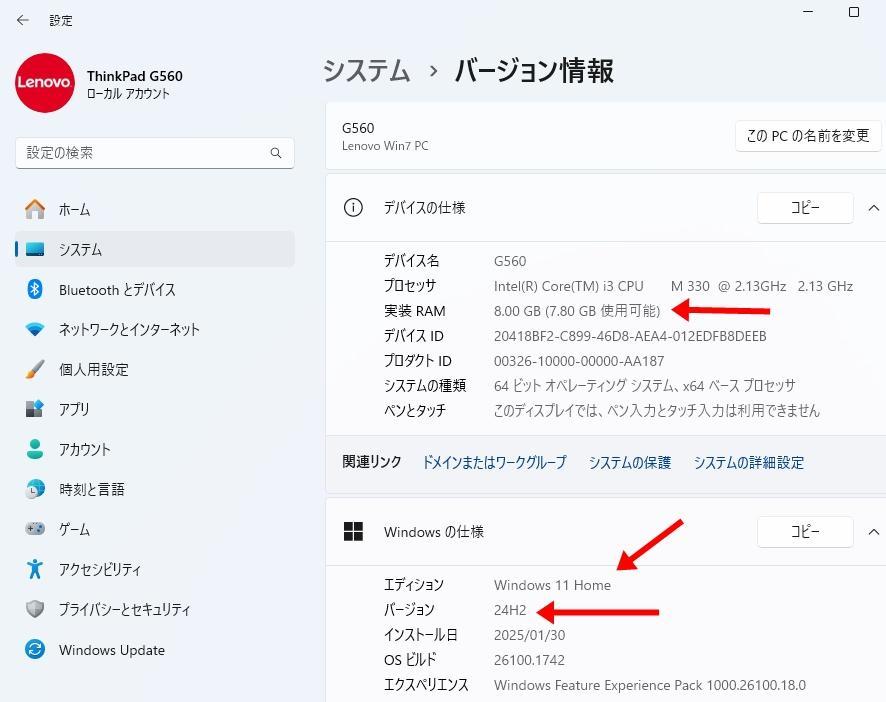The height and width of the screenshot is (702, 886).
Task: Minimize the settings window
Action: [x=808, y=11]
